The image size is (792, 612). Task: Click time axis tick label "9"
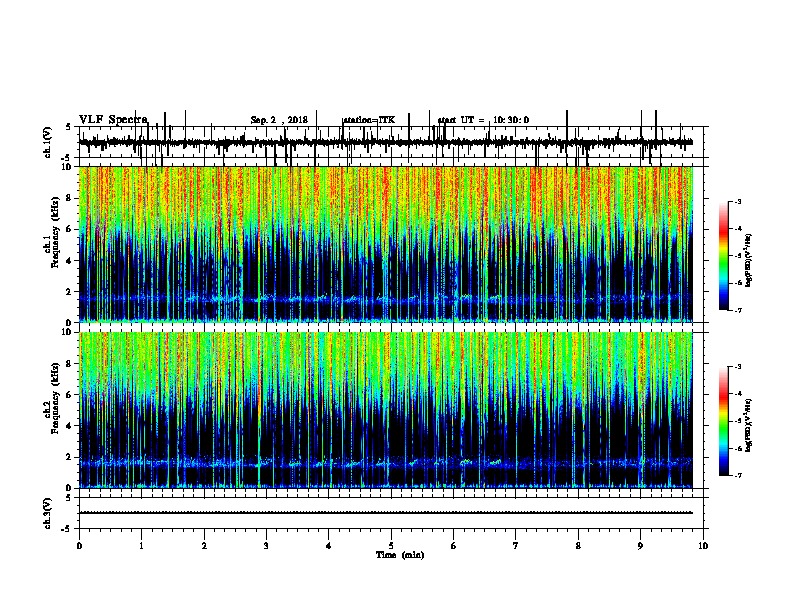(x=640, y=546)
